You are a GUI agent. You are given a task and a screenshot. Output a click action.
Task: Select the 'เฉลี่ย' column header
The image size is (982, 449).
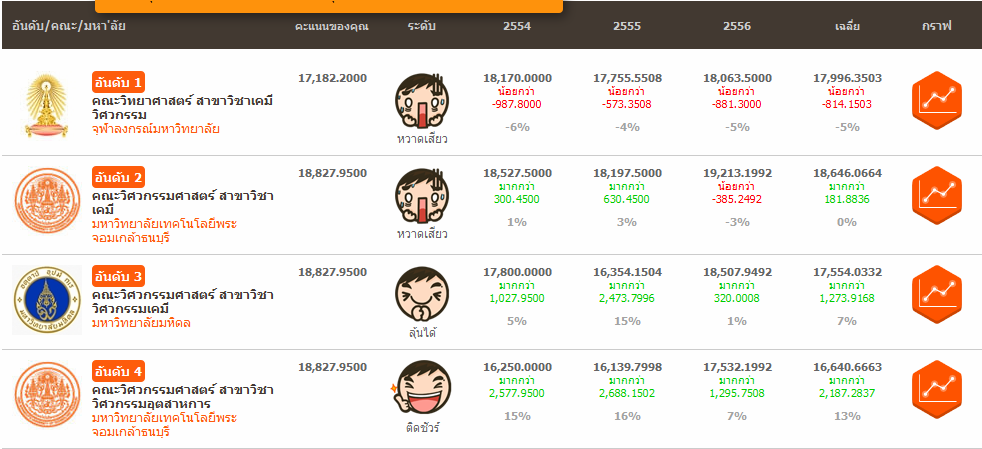847,26
